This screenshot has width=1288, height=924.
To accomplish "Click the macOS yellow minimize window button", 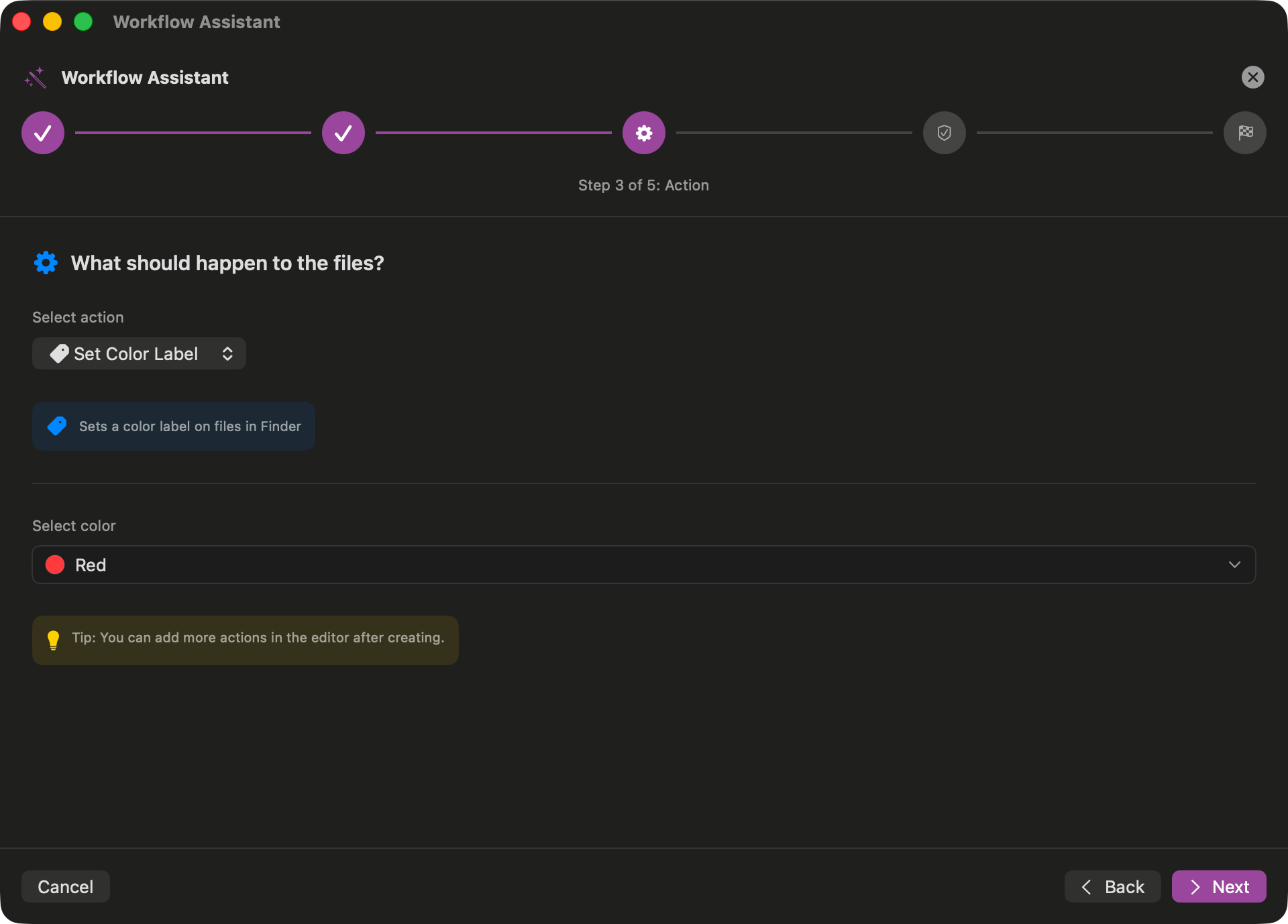I will tap(52, 21).
